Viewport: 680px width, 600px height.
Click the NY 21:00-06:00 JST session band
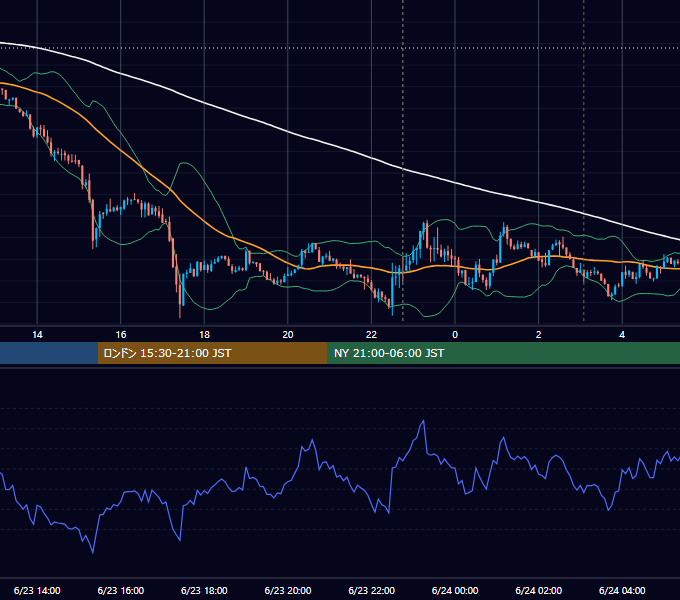pos(503,353)
